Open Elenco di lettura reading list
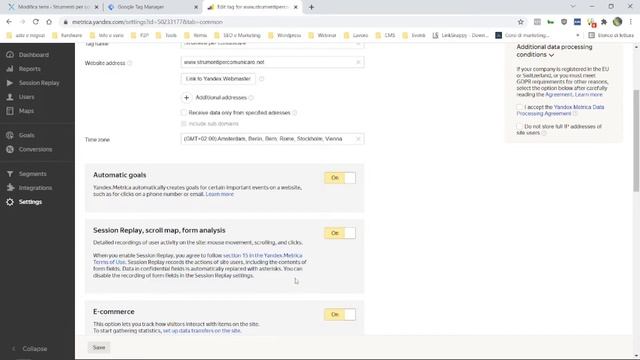 click(611, 36)
